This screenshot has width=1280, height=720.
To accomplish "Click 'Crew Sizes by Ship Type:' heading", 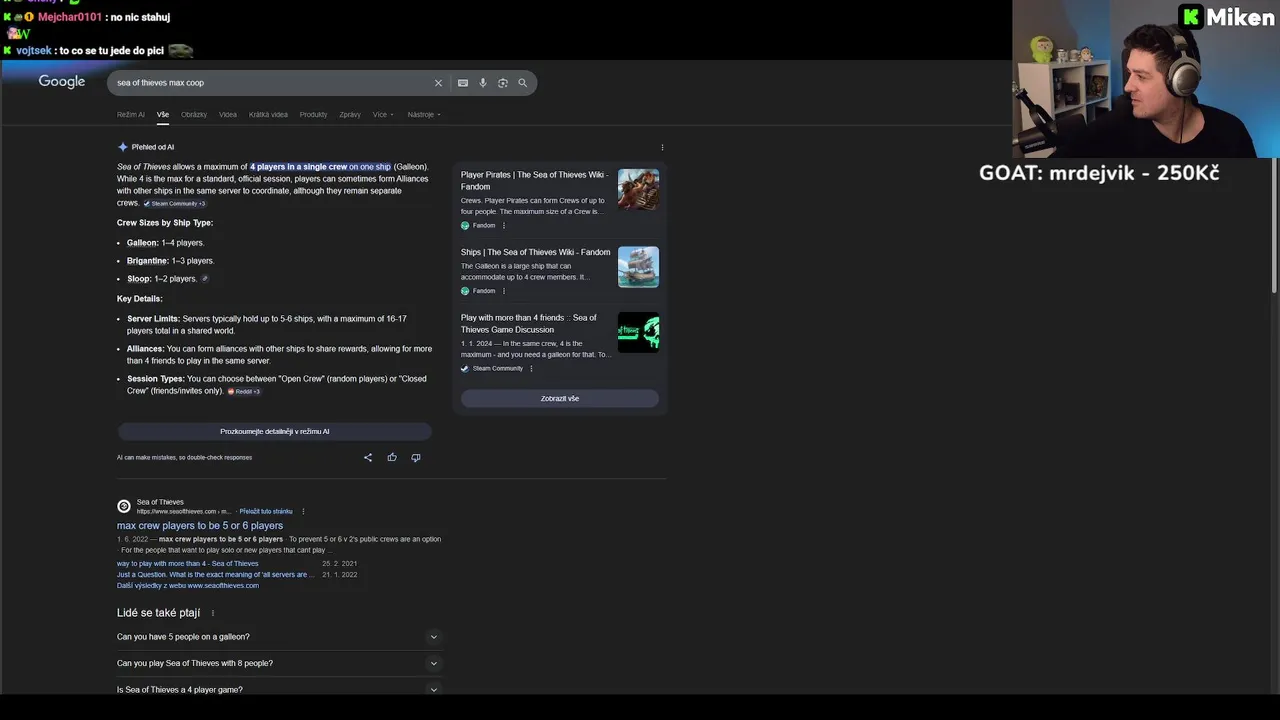I will [165, 223].
